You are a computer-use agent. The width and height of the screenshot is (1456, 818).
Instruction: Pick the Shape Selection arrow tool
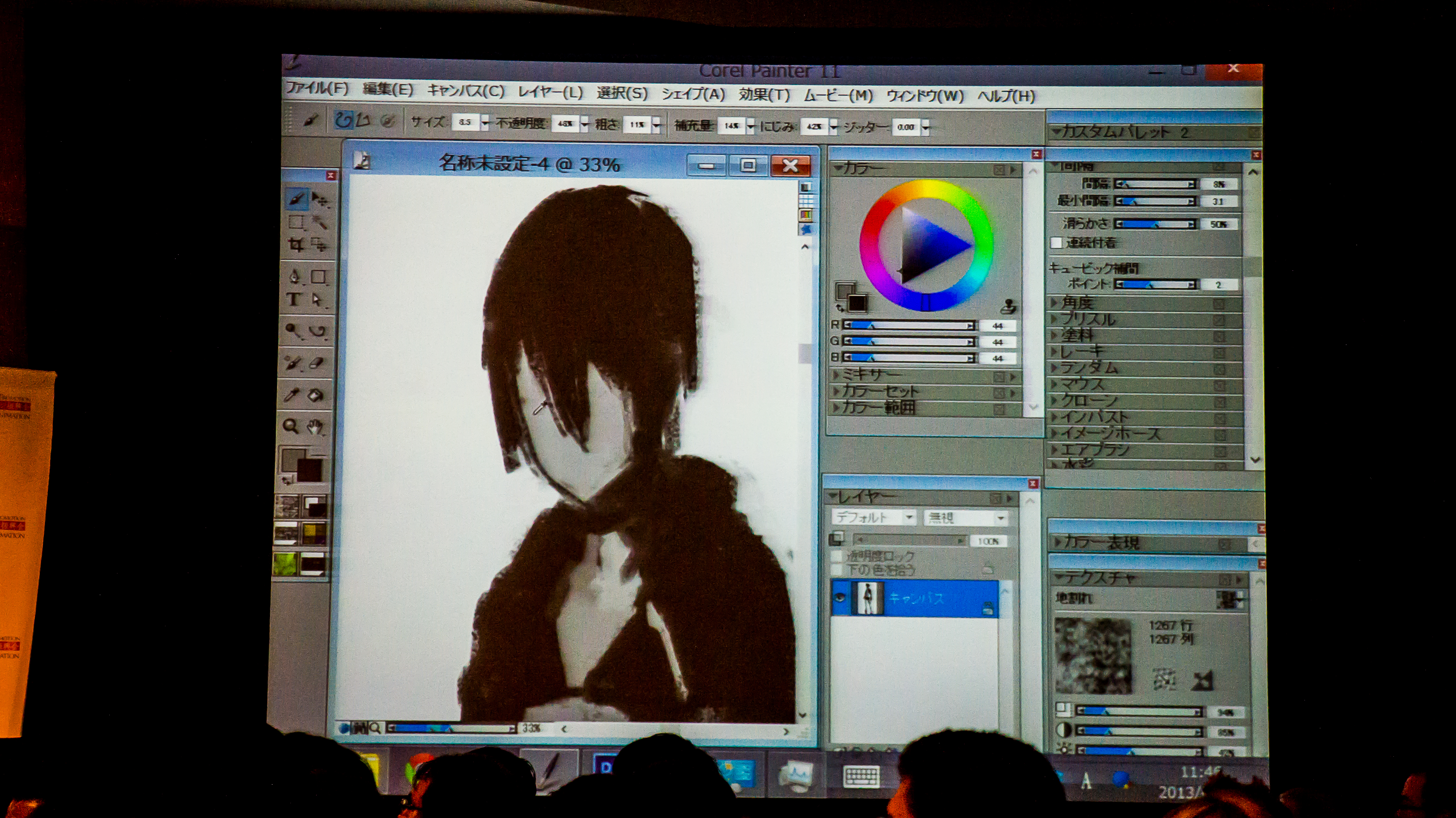318,300
